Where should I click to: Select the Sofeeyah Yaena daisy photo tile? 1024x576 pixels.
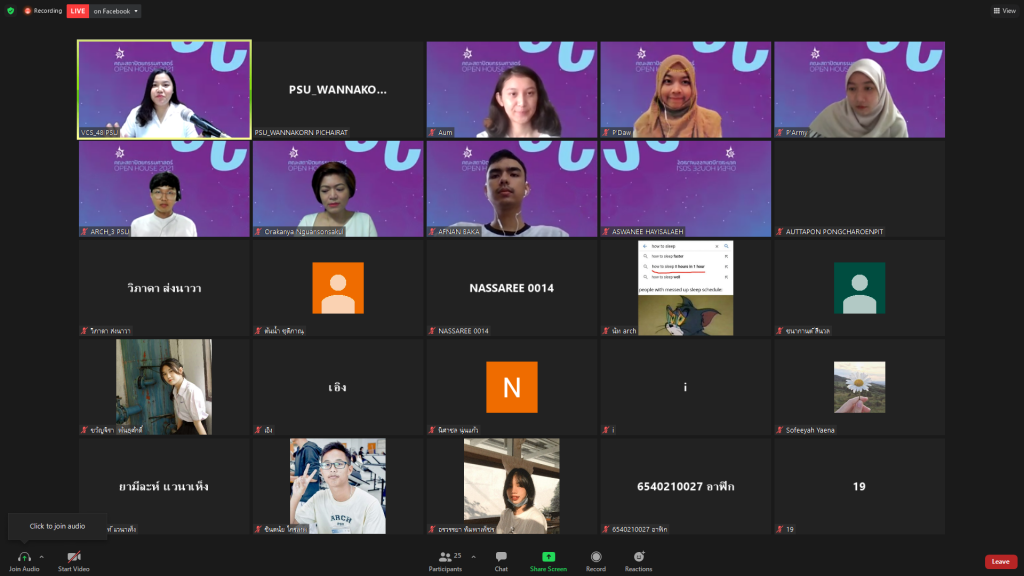point(859,387)
